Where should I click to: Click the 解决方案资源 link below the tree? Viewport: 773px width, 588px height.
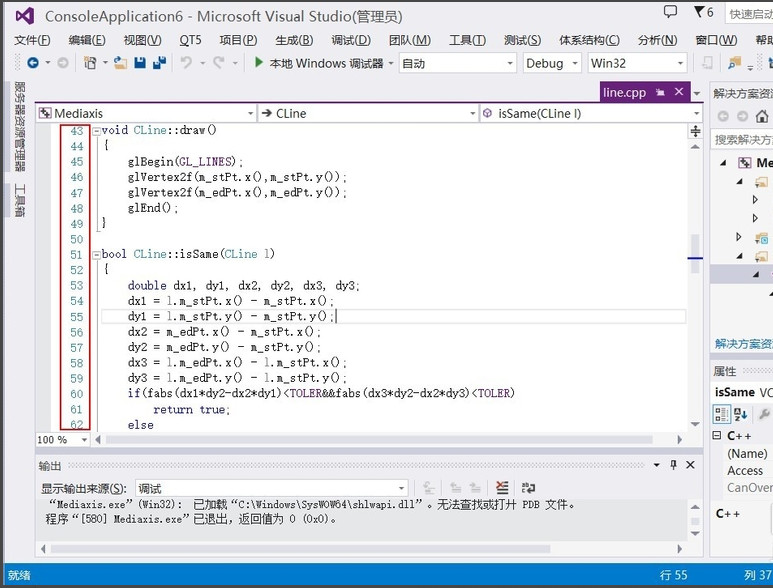coord(743,344)
